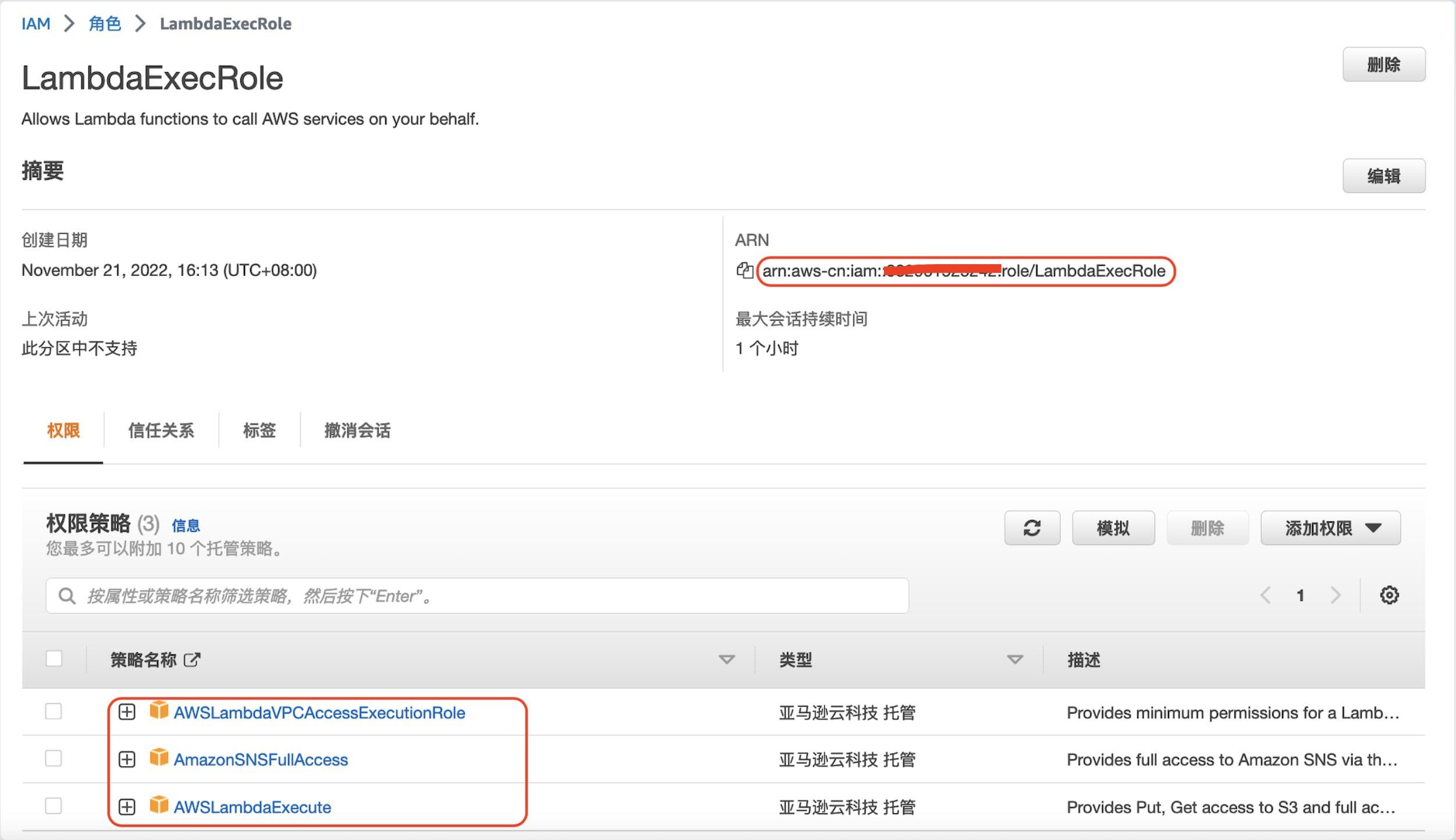Open the AmazonSNSFullAccess policy link

[261, 760]
